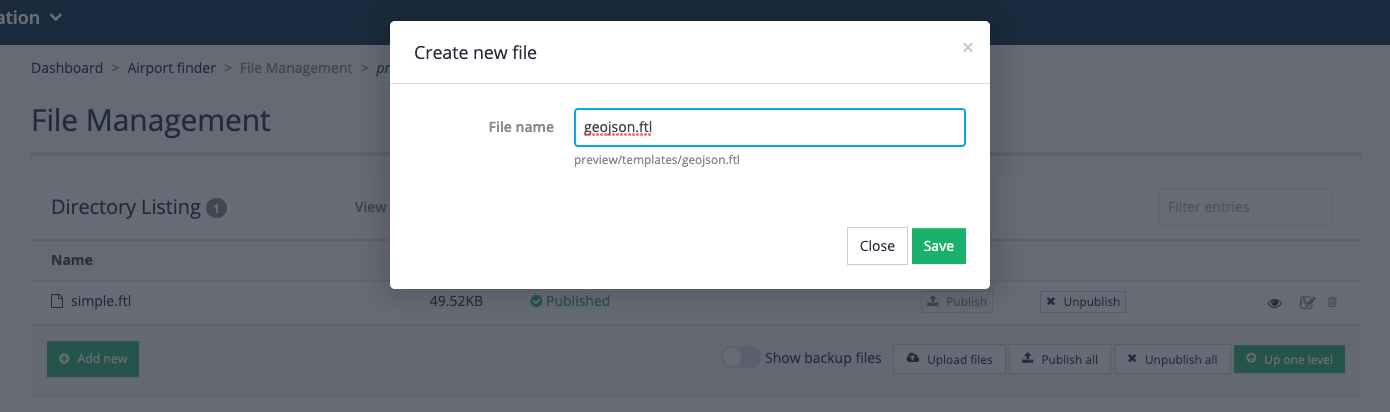
Task: Delete simple.ftl with the trash icon
Action: click(x=1332, y=301)
